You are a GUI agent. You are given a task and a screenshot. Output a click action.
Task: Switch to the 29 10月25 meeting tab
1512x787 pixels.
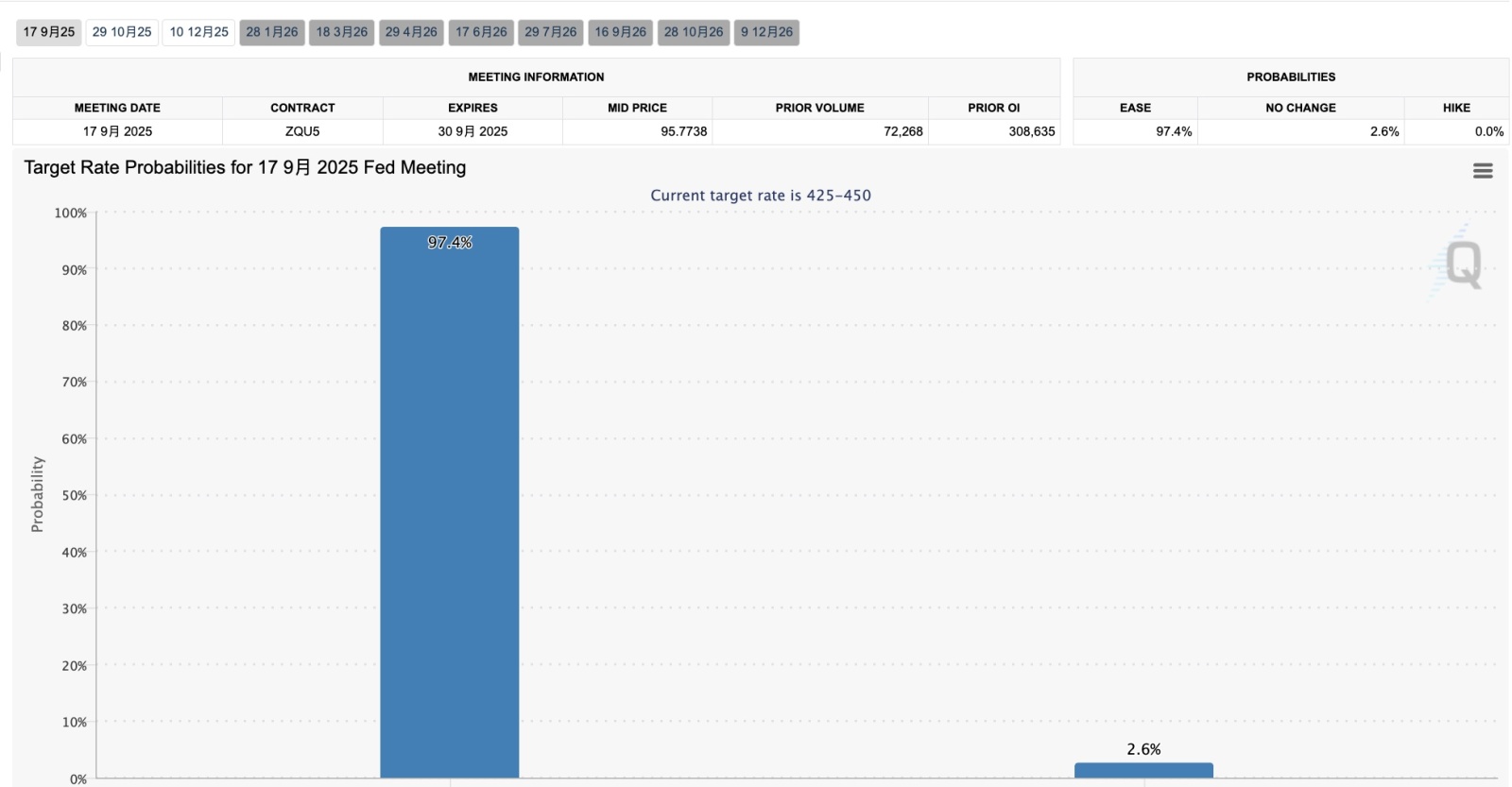coord(122,32)
